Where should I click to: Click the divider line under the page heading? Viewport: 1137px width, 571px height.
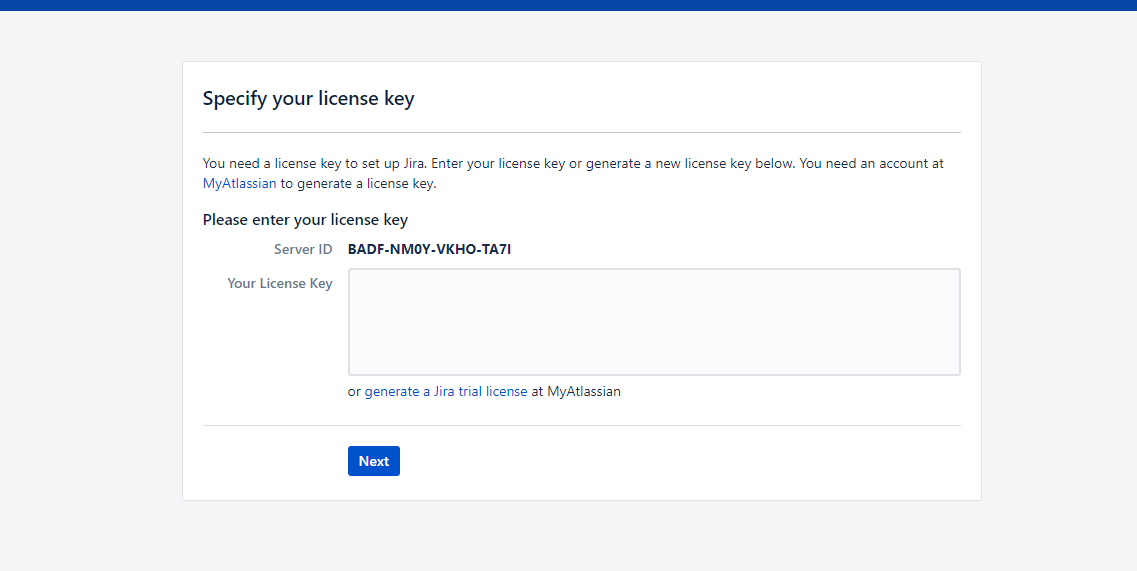coord(582,133)
